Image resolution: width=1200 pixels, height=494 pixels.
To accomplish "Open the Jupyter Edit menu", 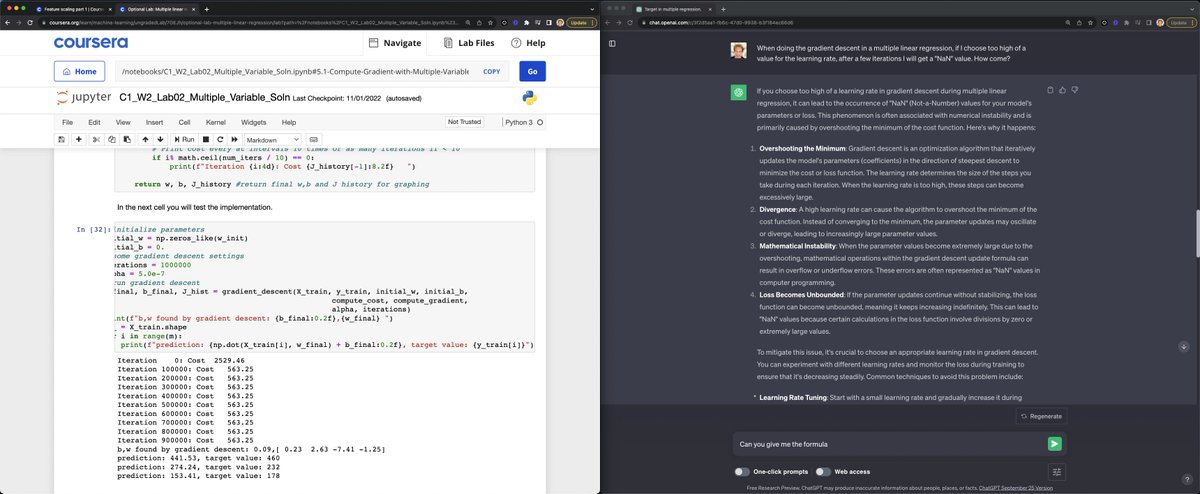I will coord(92,122).
